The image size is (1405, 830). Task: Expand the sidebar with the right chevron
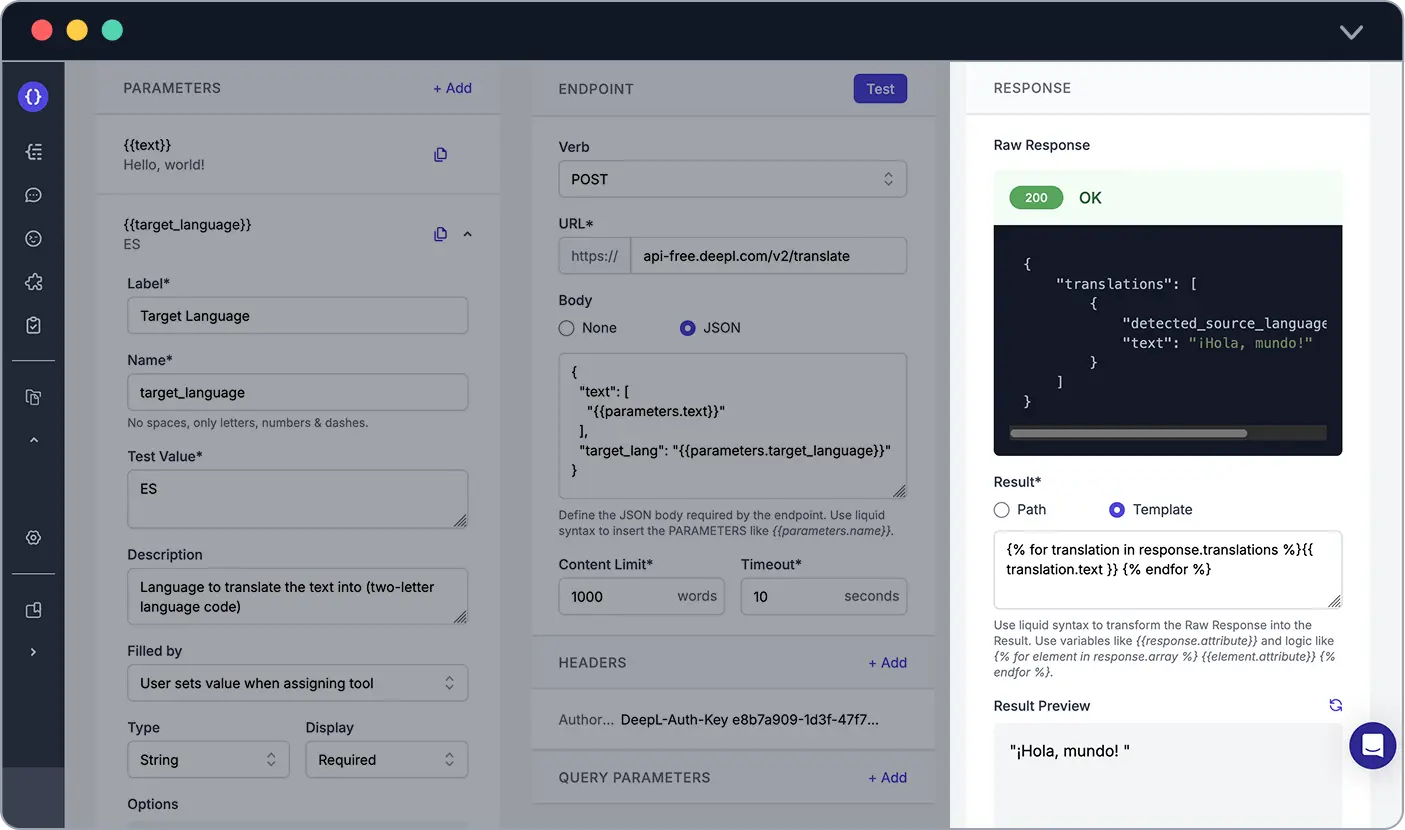34,652
